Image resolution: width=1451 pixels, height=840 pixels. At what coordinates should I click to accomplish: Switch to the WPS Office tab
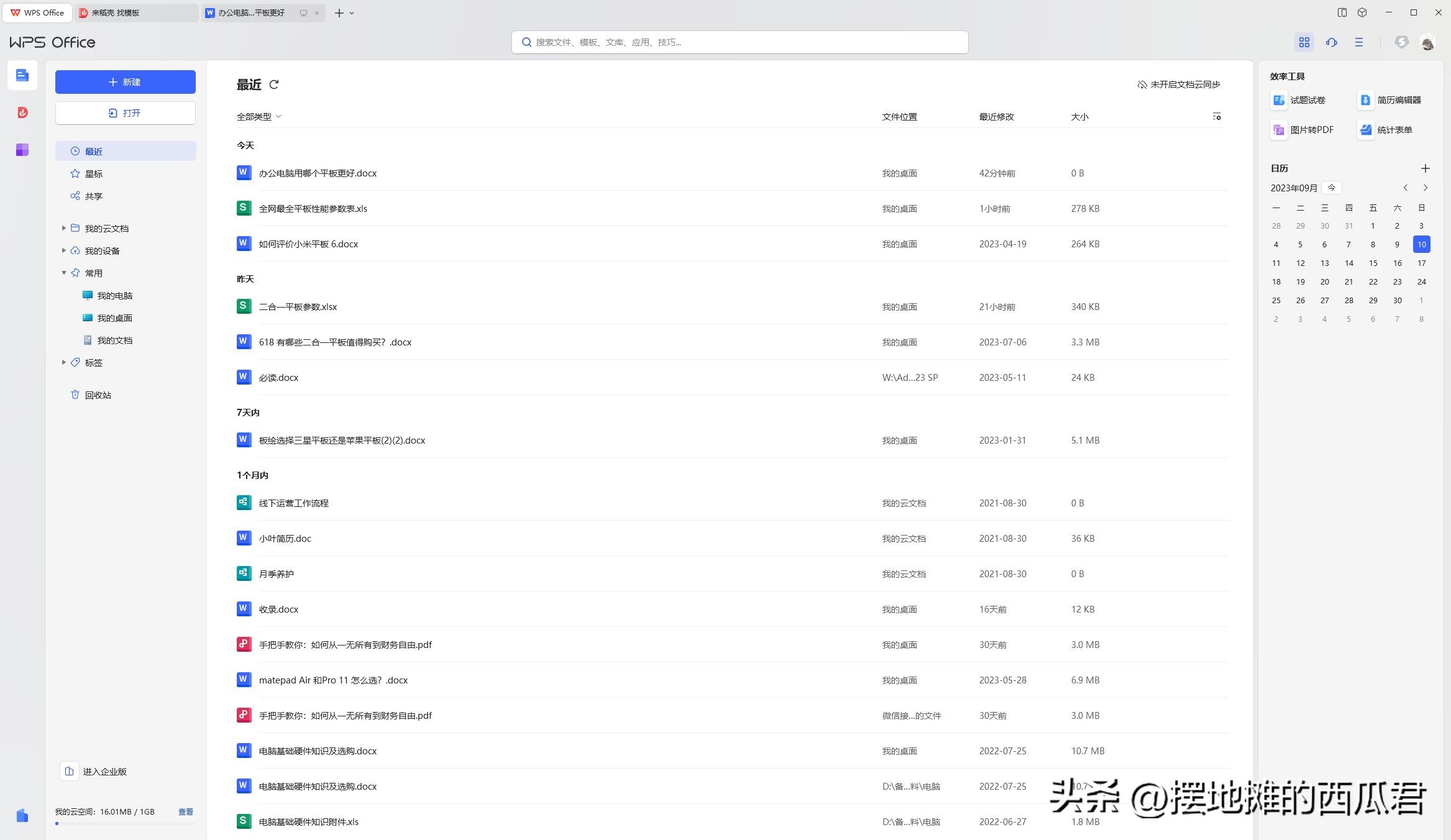pos(37,12)
